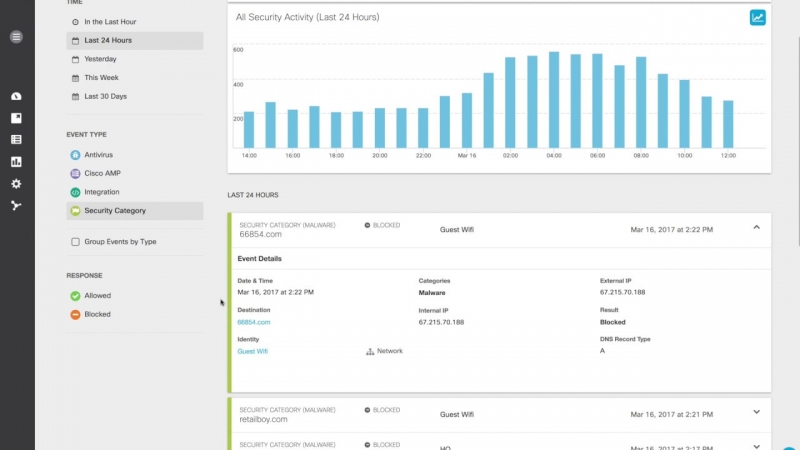Expand the HQ event row at 2:17 PM
Screen dimensions: 800x450
[x=757, y=446]
